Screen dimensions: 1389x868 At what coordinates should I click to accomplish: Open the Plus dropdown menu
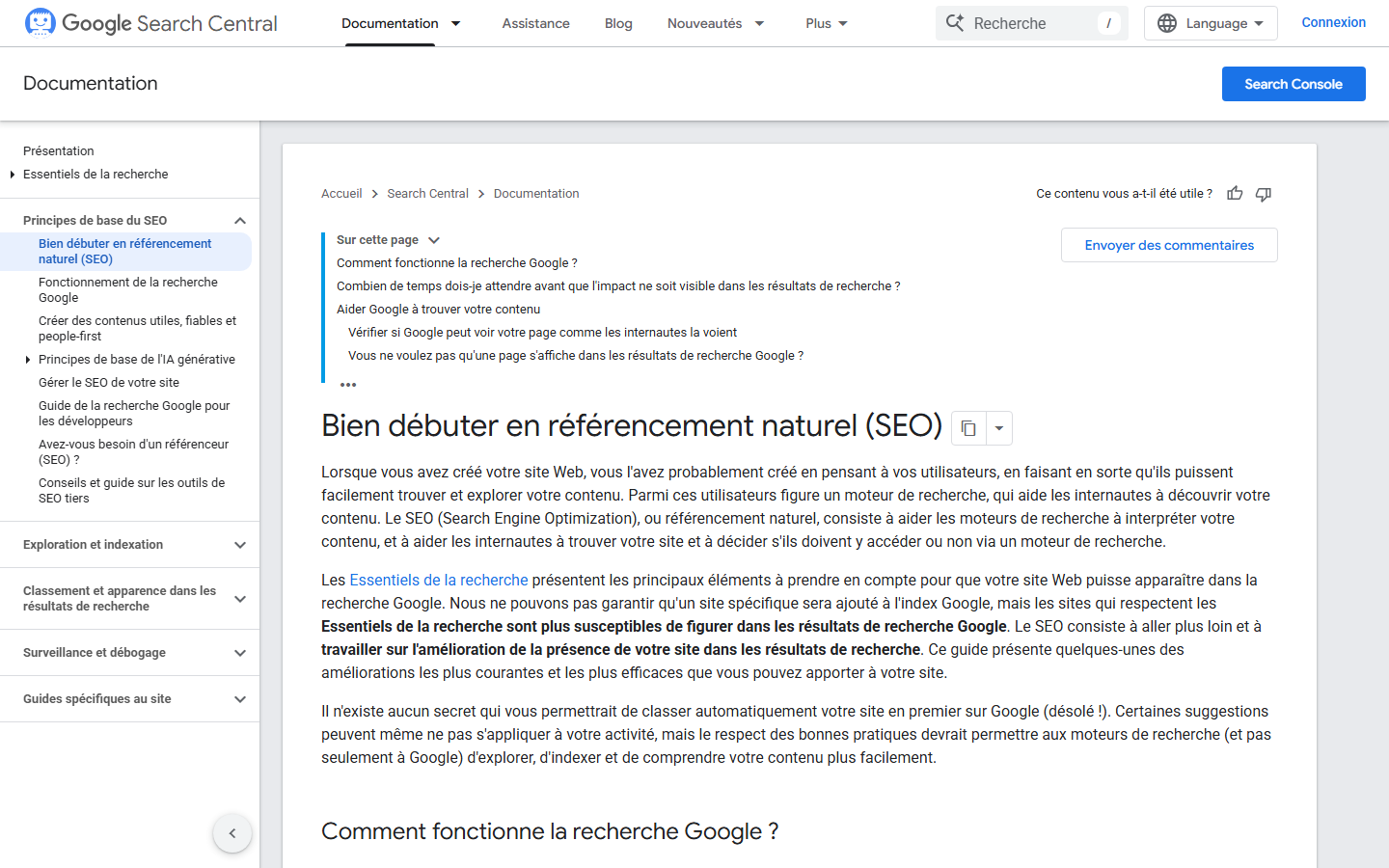click(x=827, y=23)
